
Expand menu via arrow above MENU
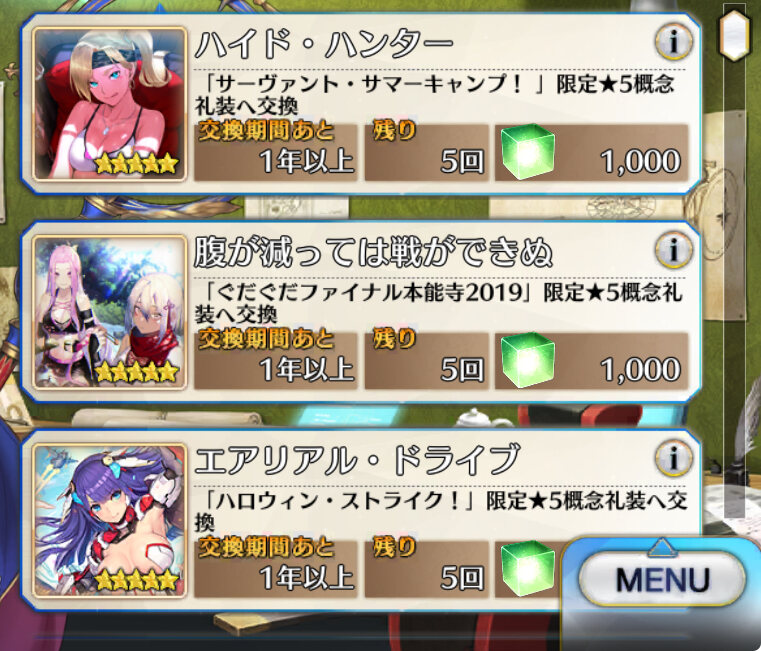(662, 547)
